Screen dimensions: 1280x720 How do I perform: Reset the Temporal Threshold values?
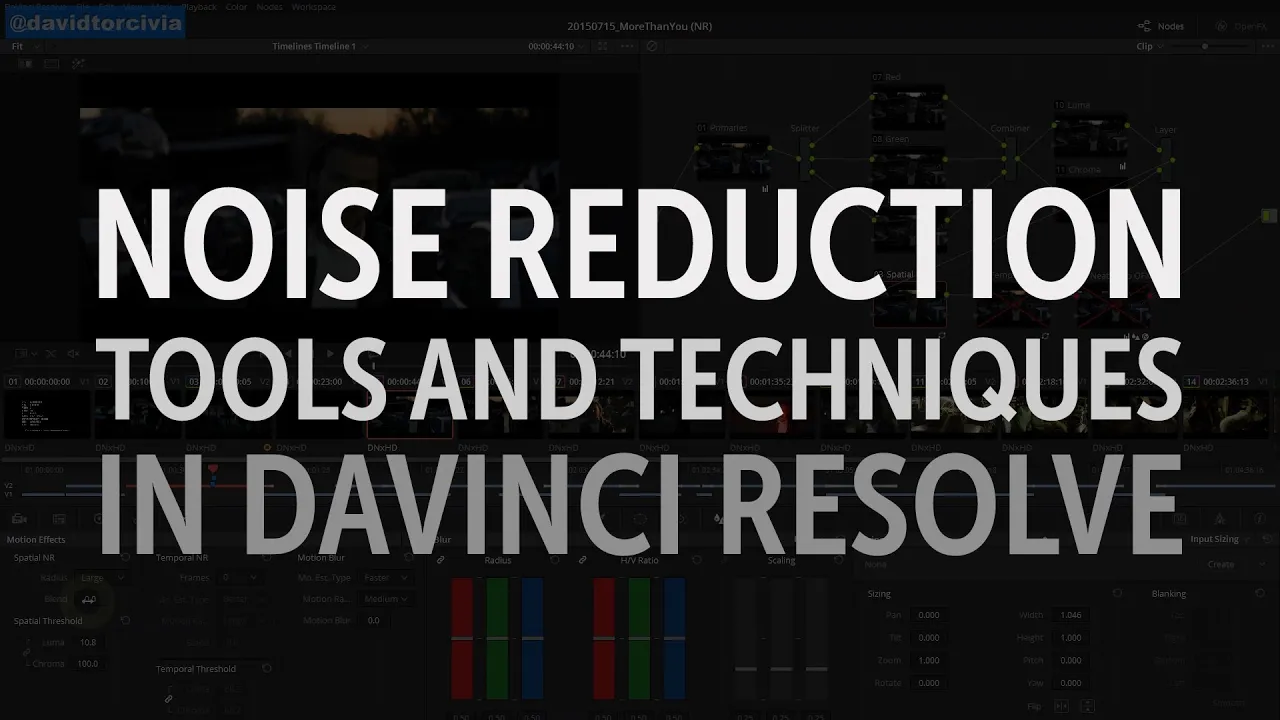(x=267, y=668)
